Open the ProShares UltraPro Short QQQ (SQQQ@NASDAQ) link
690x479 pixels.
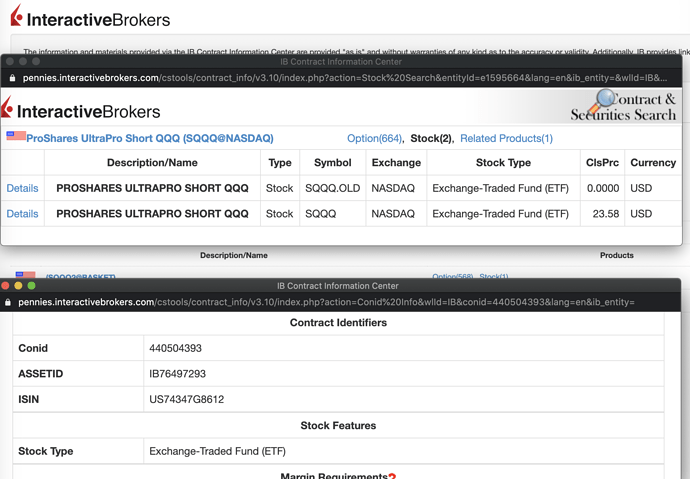tap(150, 138)
